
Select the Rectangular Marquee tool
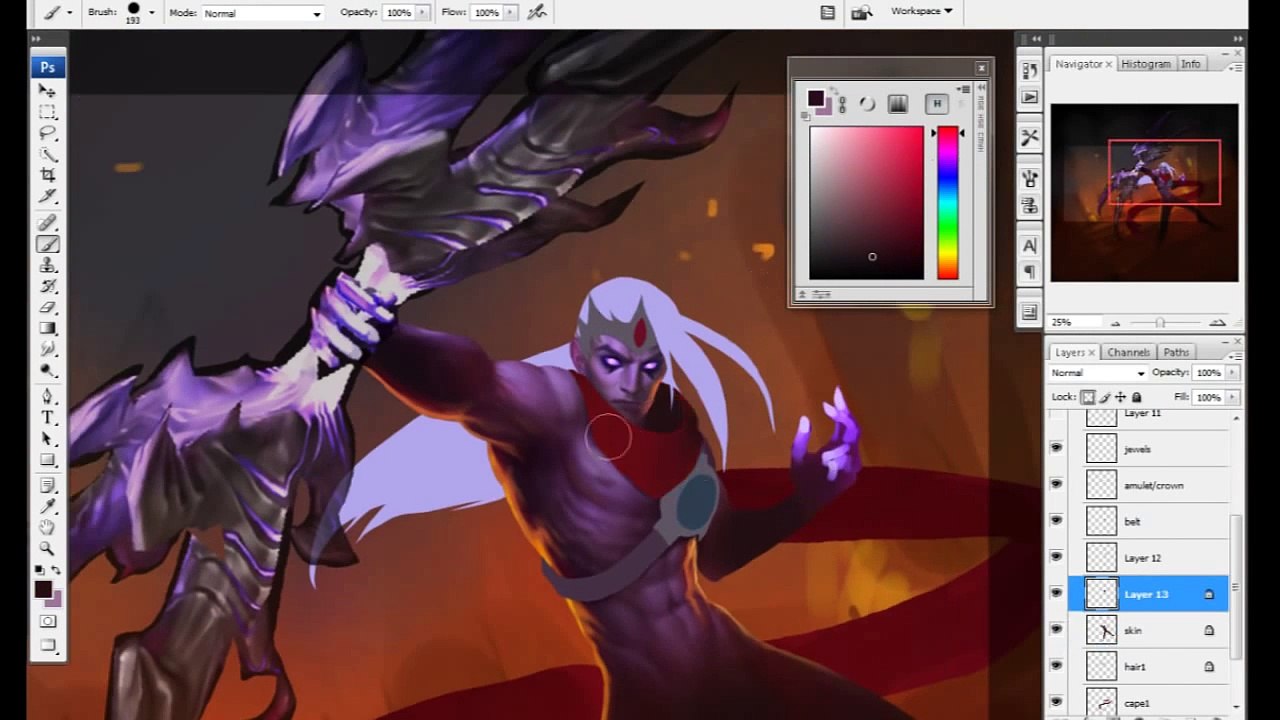tap(47, 112)
